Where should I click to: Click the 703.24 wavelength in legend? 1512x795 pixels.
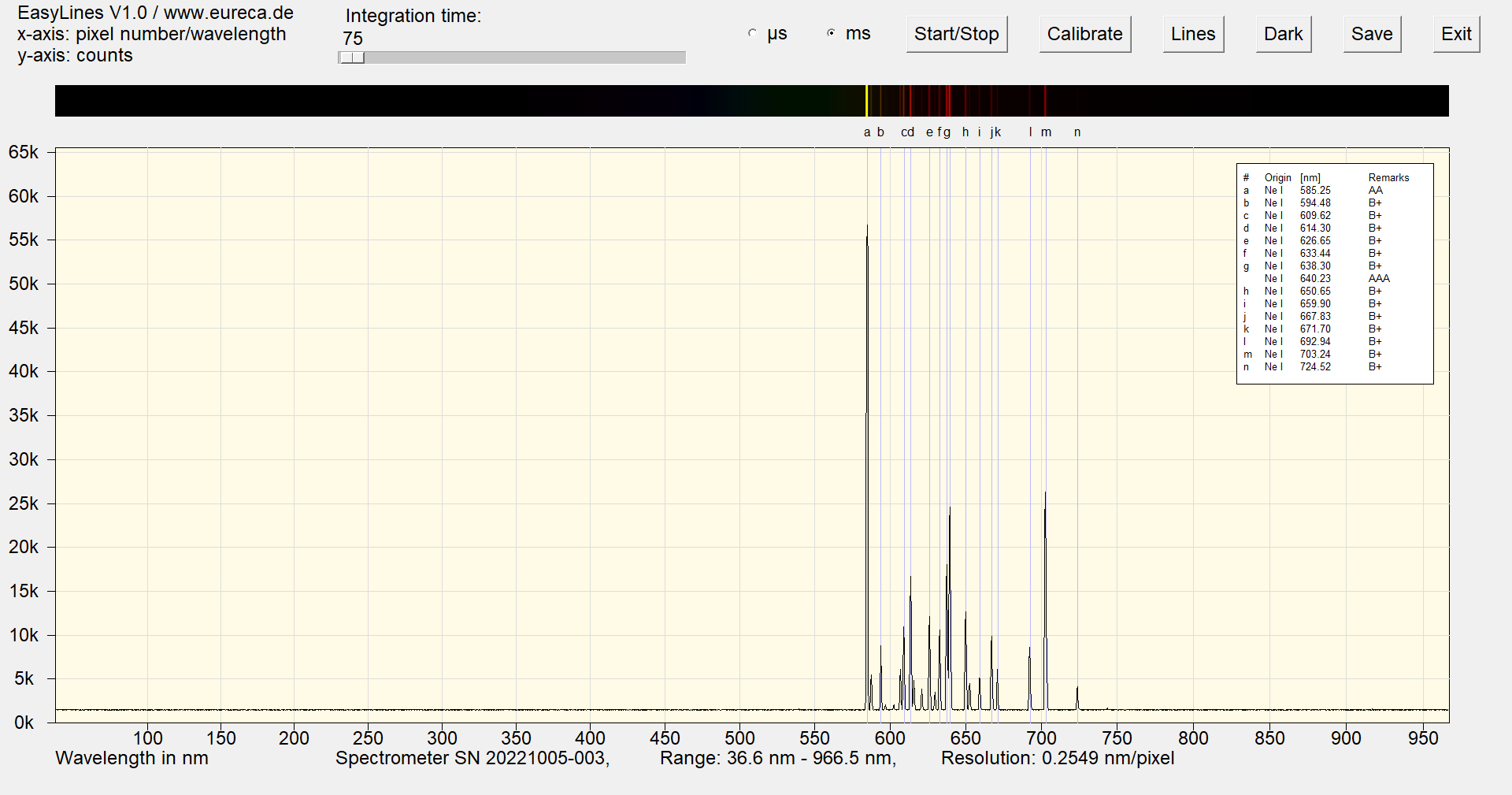point(1315,355)
